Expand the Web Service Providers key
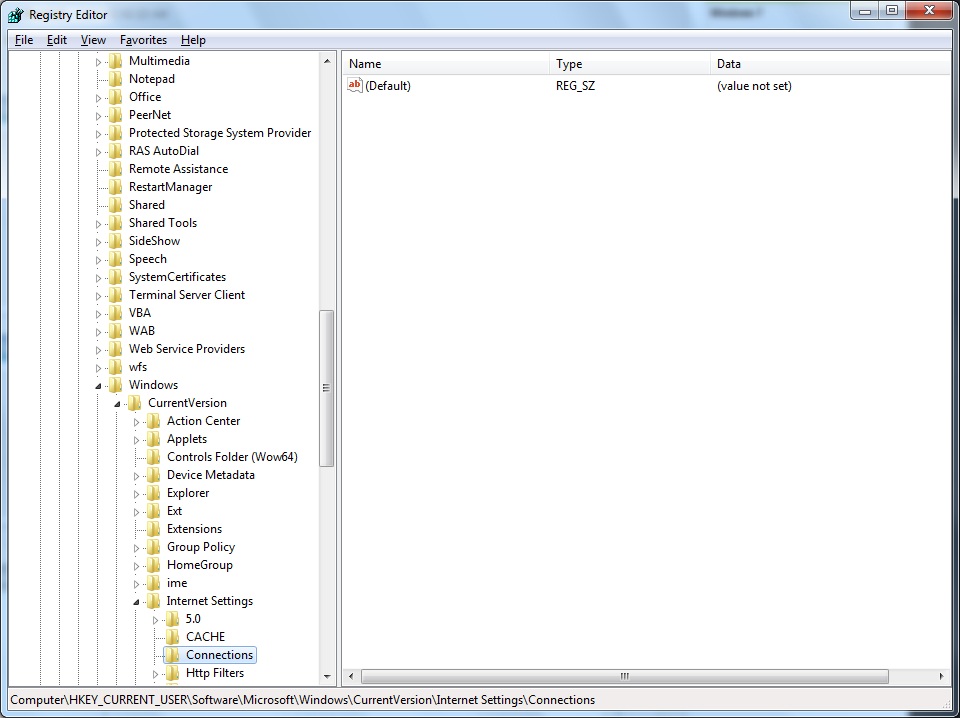This screenshot has height=718, width=960. coord(98,350)
